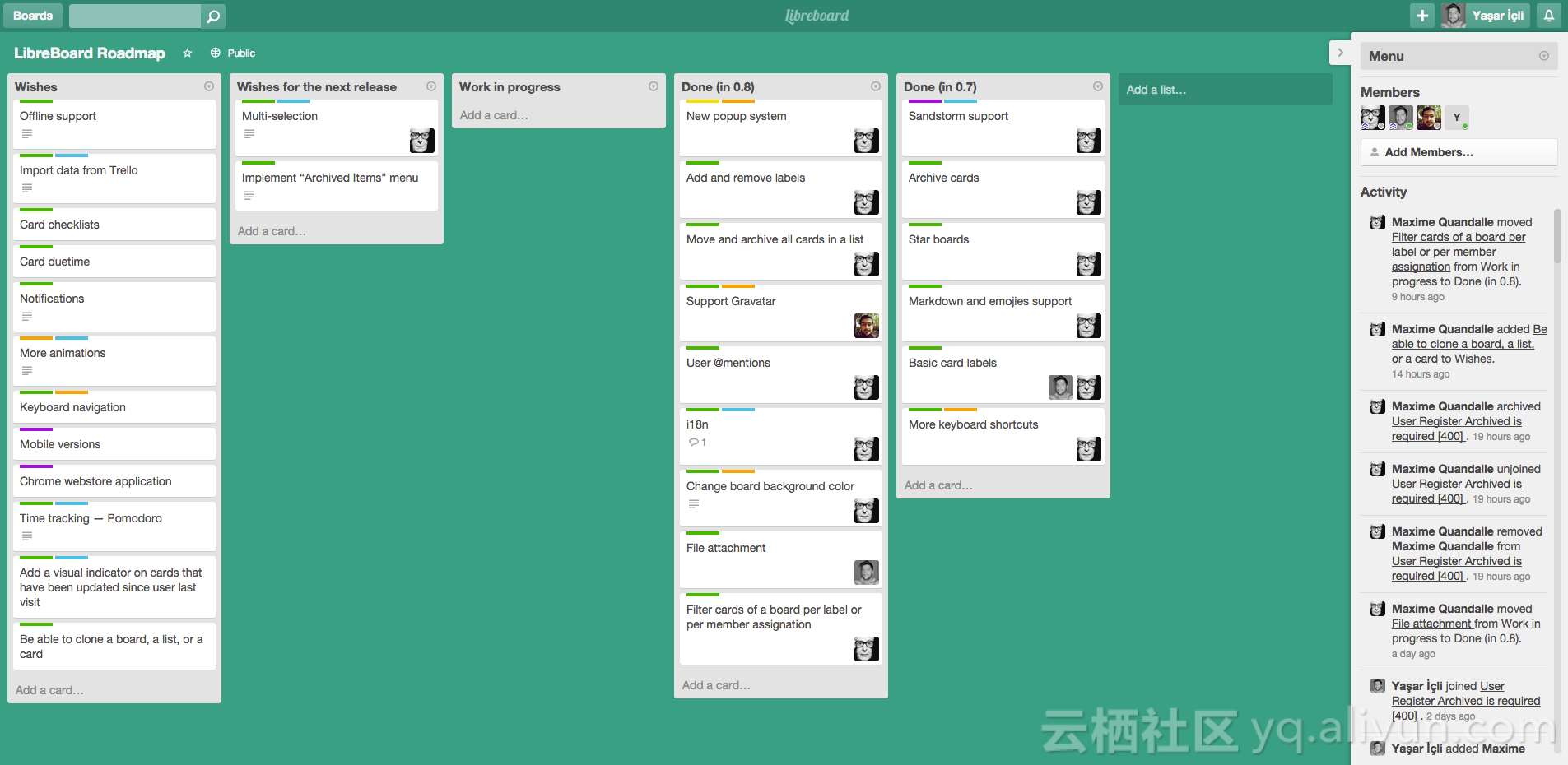Viewport: 1568px width, 765px height.
Task: Click description icon on Notifications card
Action: click(27, 317)
